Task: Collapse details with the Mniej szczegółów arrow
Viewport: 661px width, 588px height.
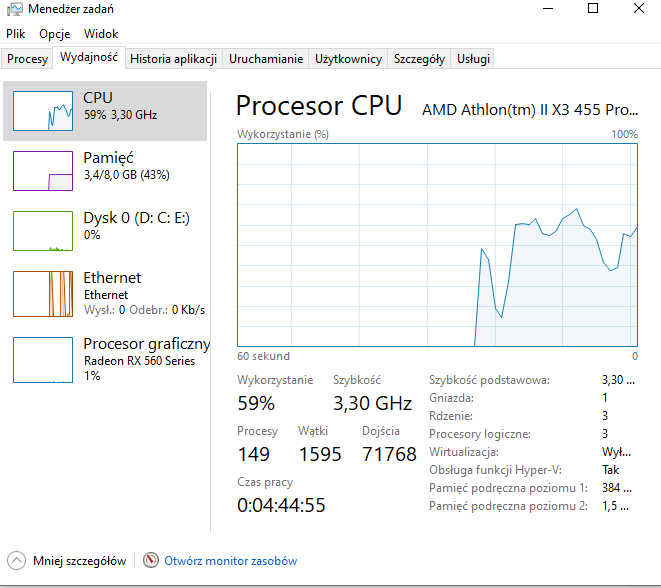Action: tap(17, 561)
